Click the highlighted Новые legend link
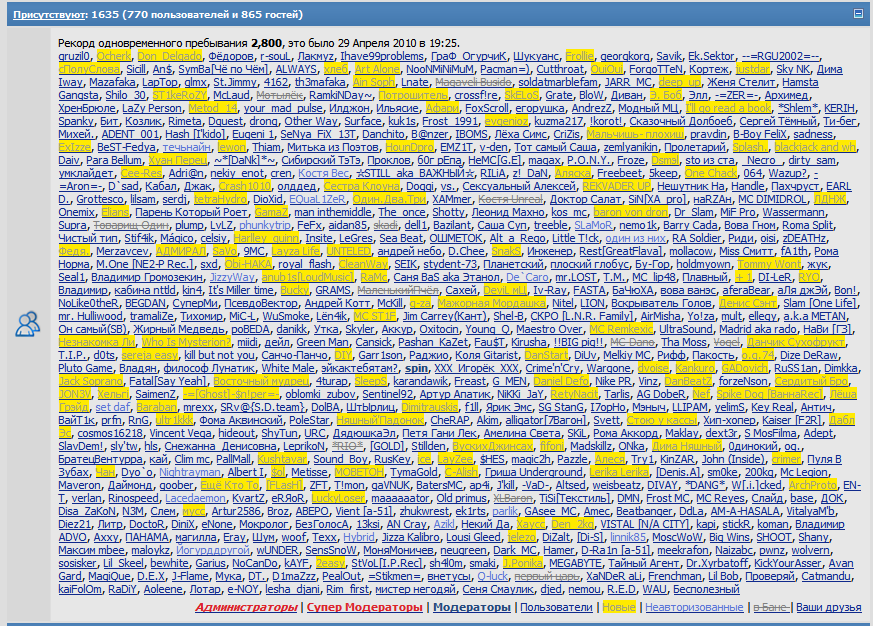Screen dimensions: 873x626 (x=619, y=607)
